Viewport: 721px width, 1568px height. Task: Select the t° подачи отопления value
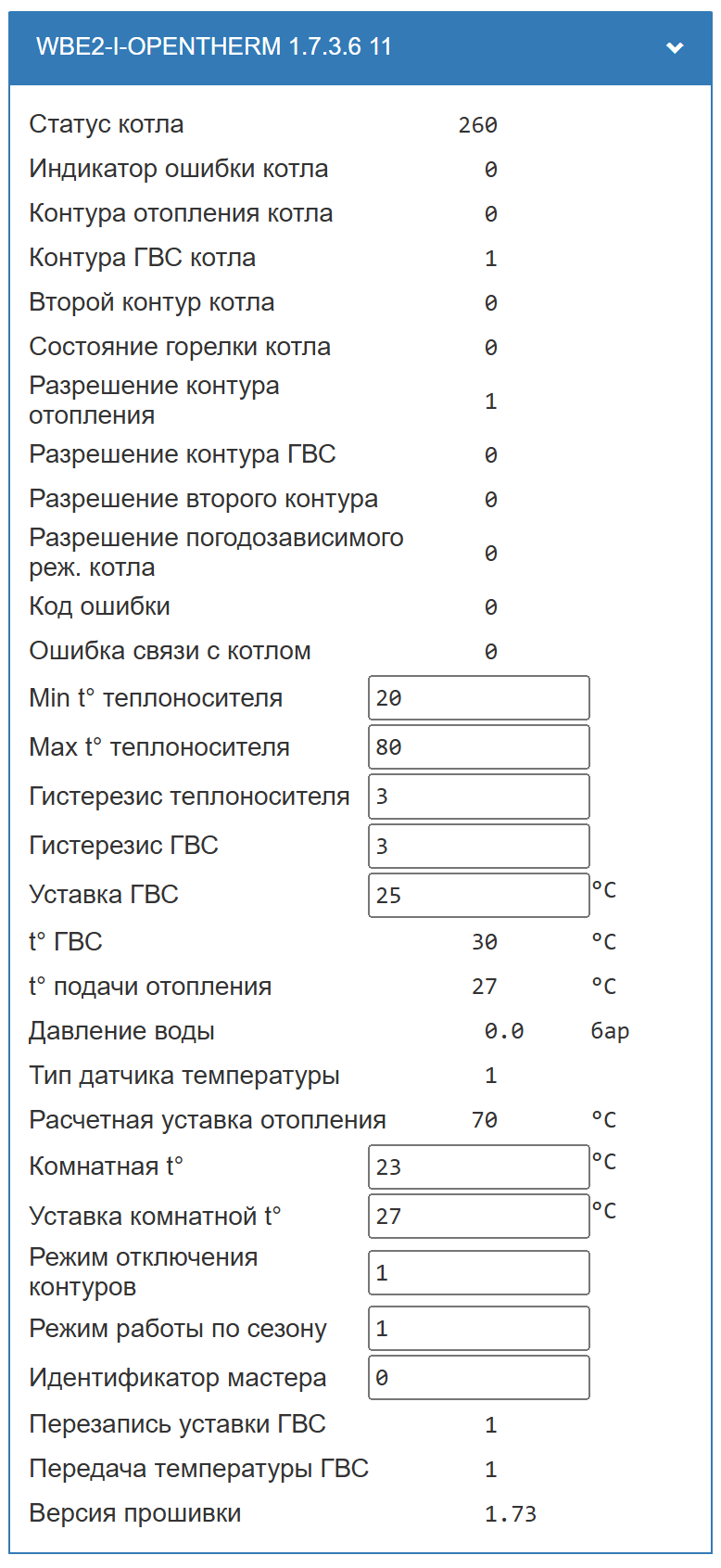click(485, 987)
